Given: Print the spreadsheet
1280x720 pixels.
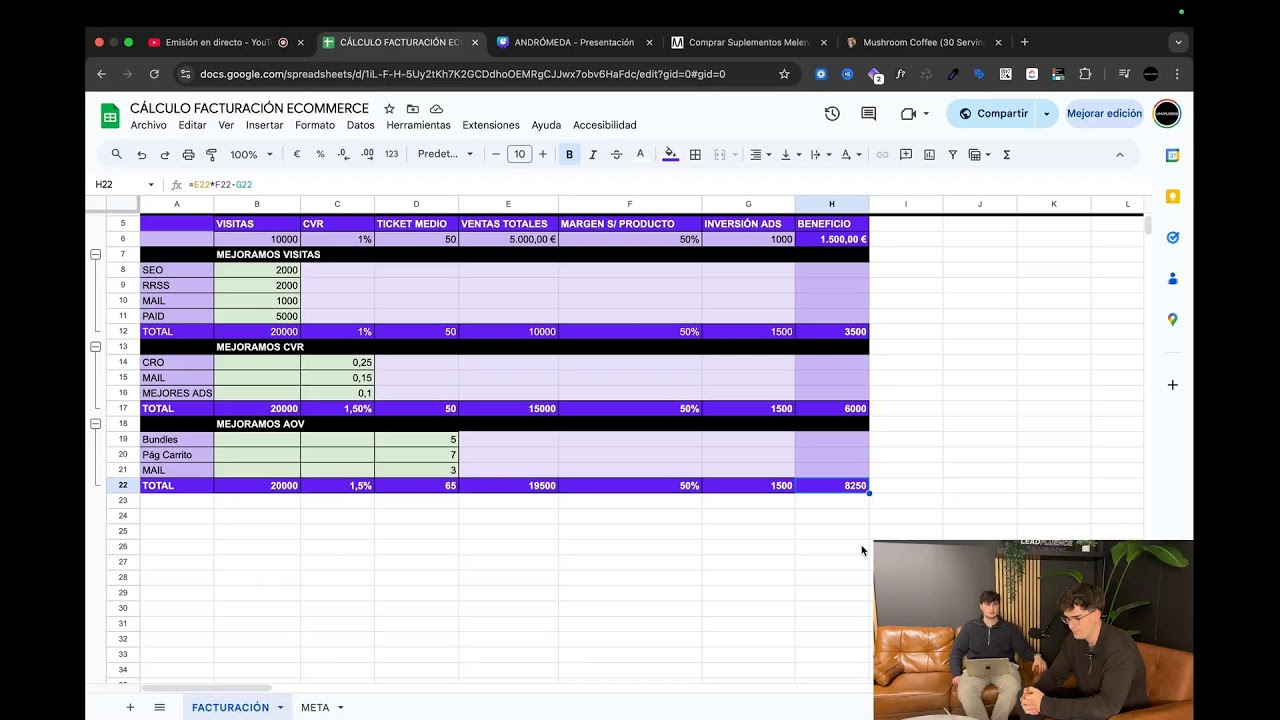Looking at the screenshot, I should click(x=188, y=155).
